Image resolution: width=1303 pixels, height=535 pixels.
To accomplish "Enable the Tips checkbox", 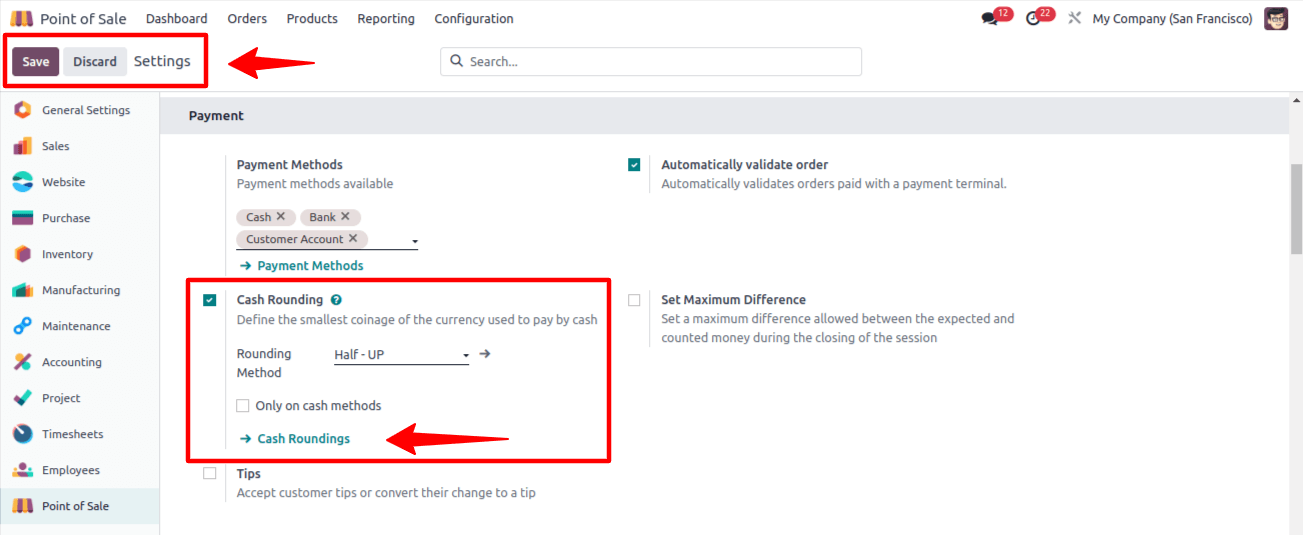I will pyautogui.click(x=210, y=474).
